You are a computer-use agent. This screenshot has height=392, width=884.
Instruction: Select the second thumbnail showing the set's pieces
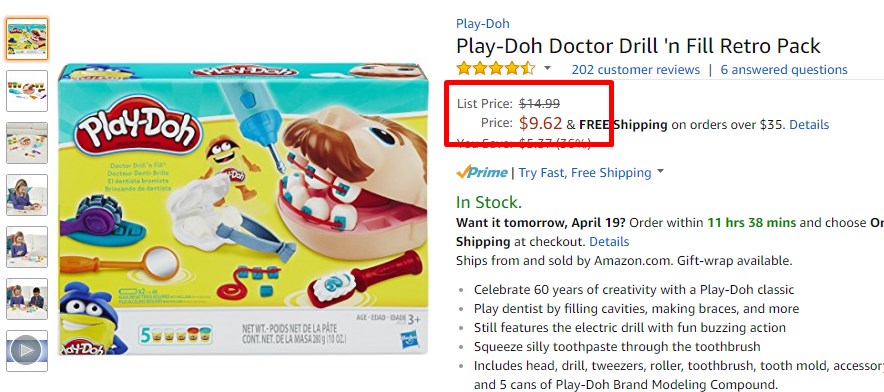tap(27, 91)
